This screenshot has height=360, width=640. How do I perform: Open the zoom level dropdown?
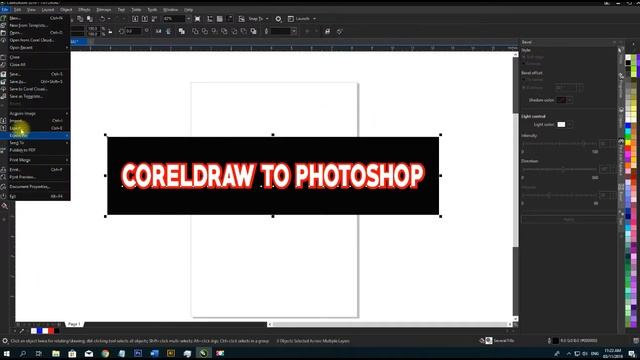pos(188,19)
